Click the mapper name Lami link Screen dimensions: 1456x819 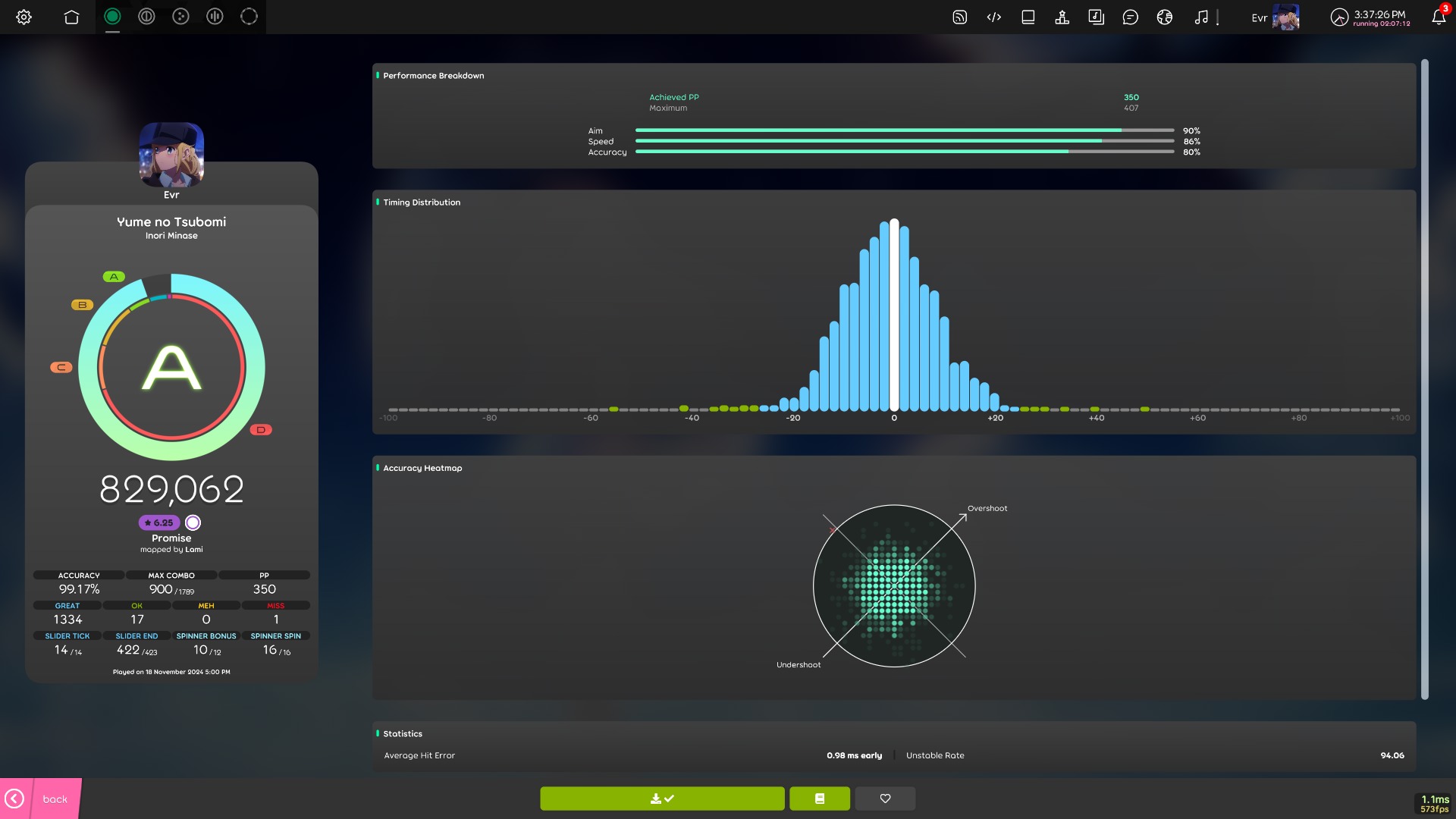point(194,550)
